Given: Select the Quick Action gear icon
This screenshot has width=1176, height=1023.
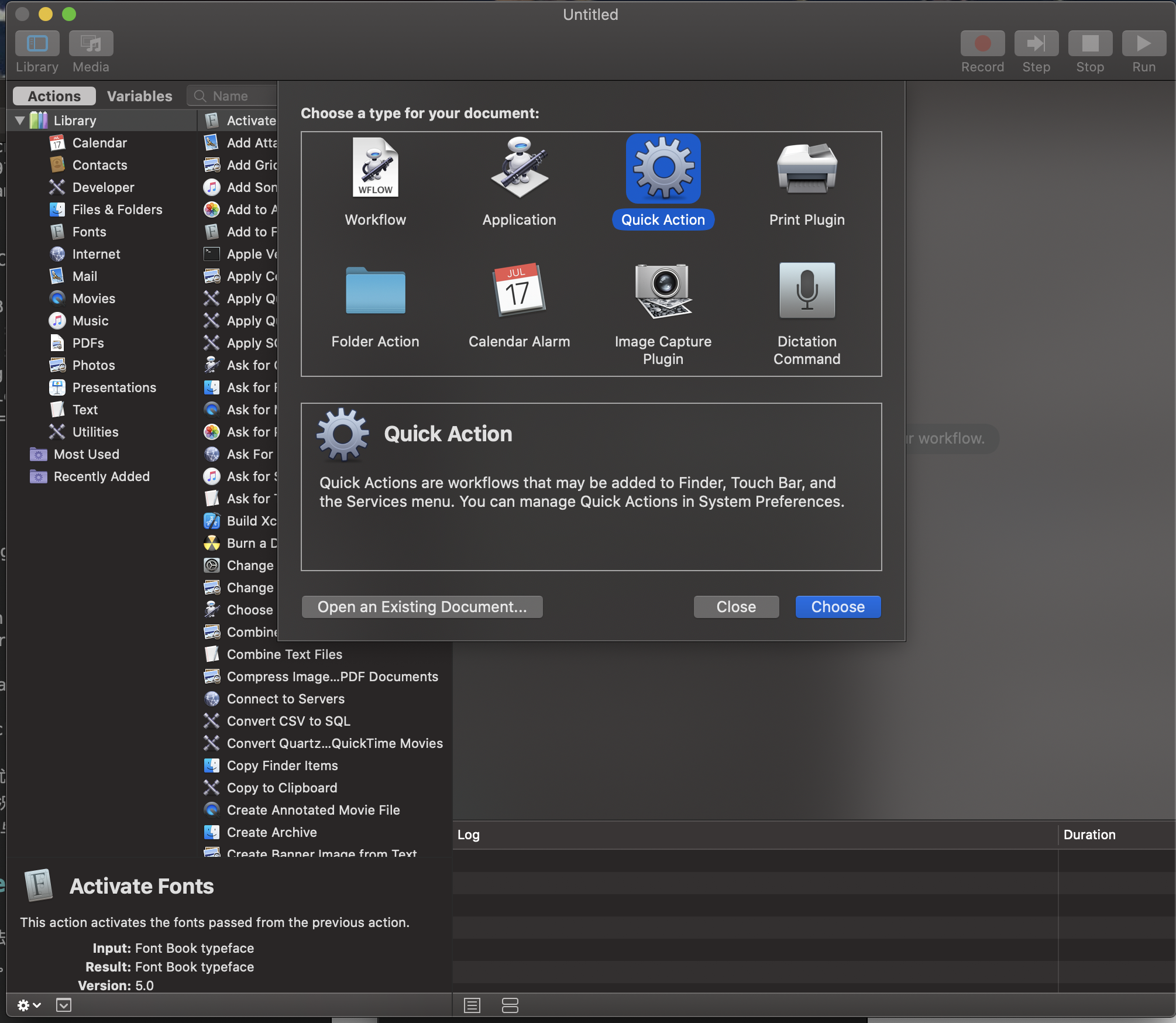Looking at the screenshot, I should pos(663,168).
